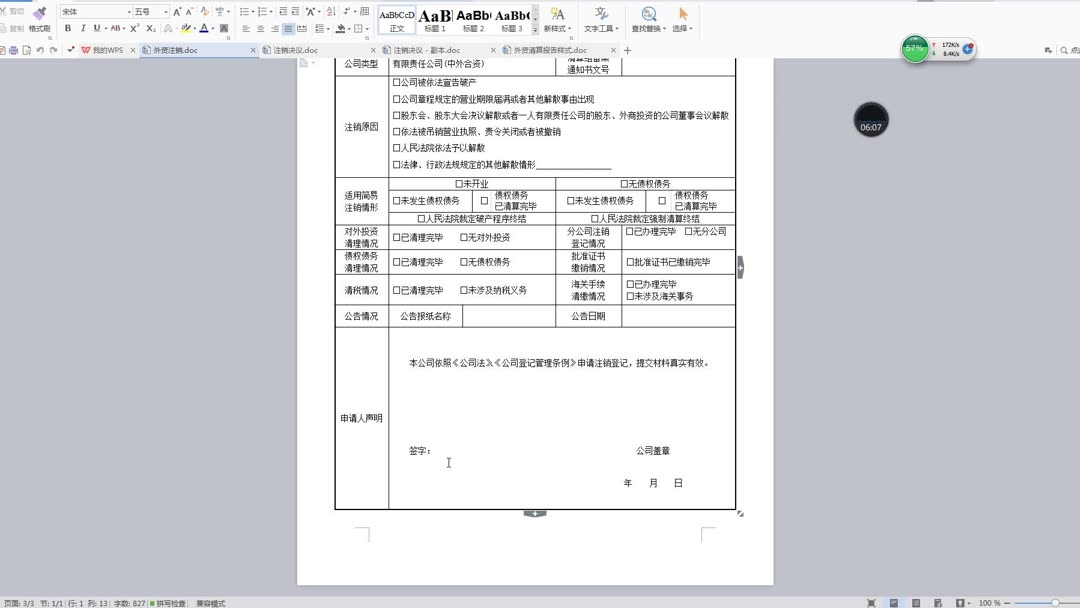Apply highlight color to text
This screenshot has width=1080, height=608.
coord(186,27)
